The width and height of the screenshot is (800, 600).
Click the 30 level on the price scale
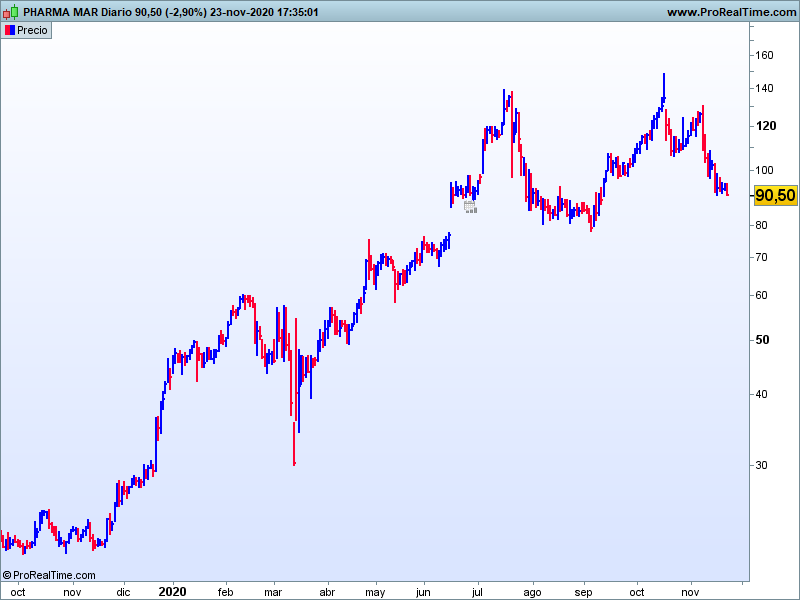pos(761,465)
